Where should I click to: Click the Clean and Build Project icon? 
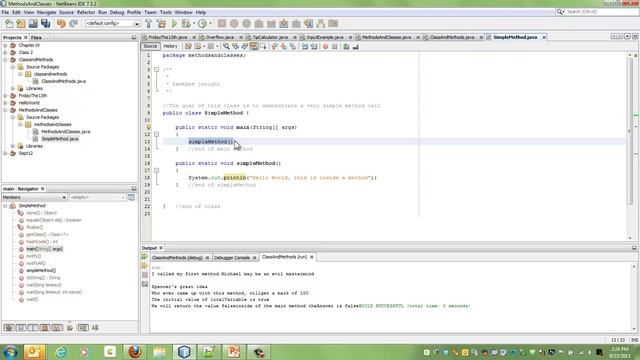click(x=161, y=24)
